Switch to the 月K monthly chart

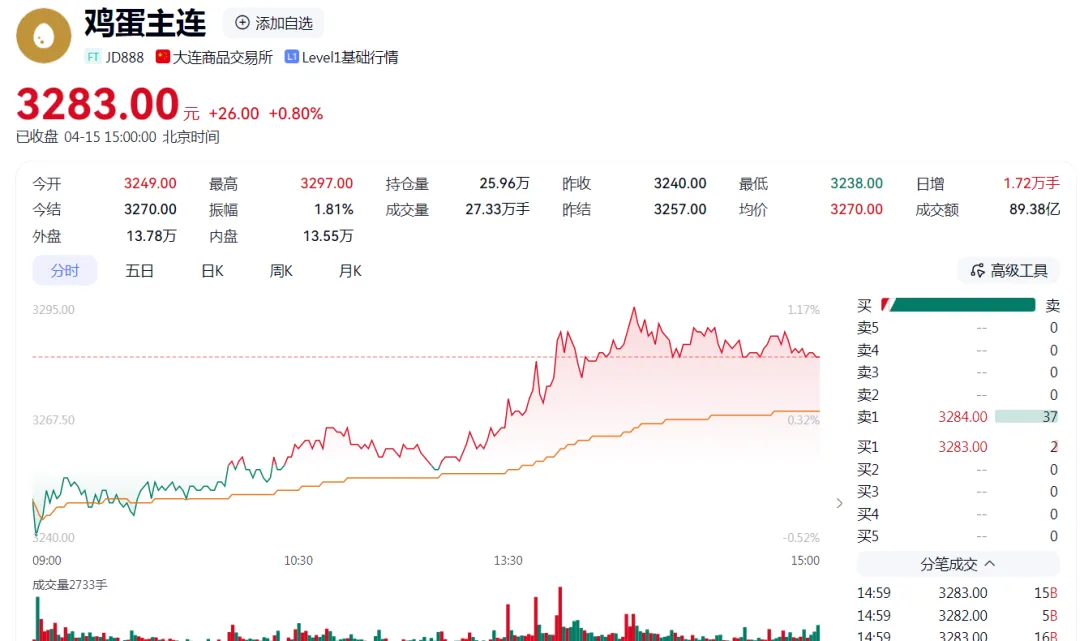350,271
